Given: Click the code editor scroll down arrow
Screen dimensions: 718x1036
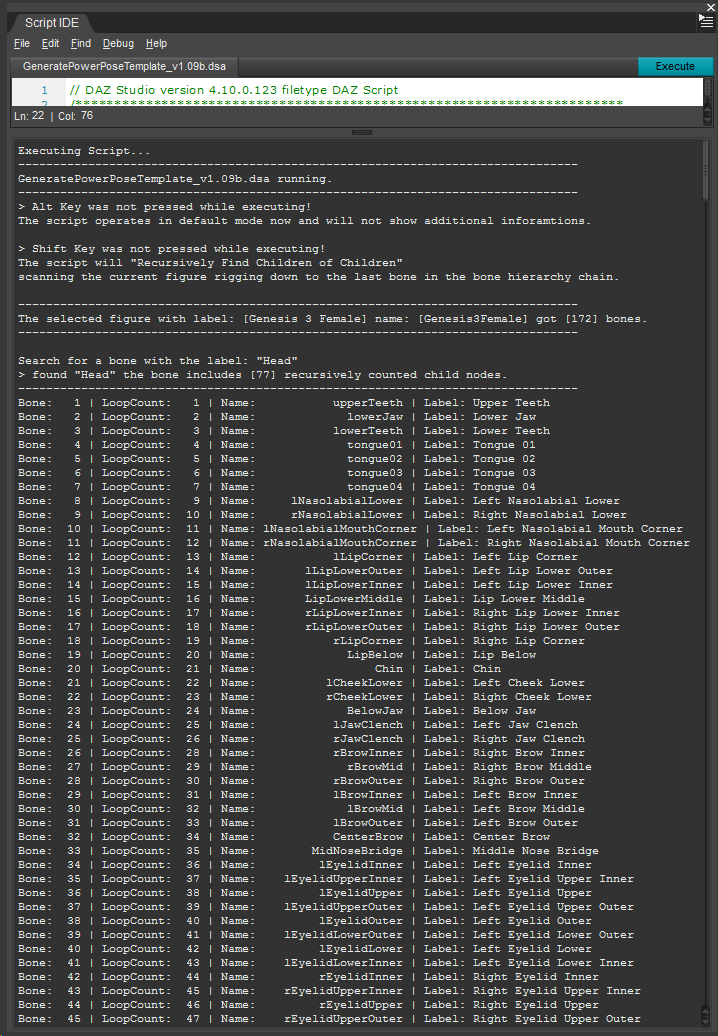Looking at the screenshot, I should (x=709, y=119).
